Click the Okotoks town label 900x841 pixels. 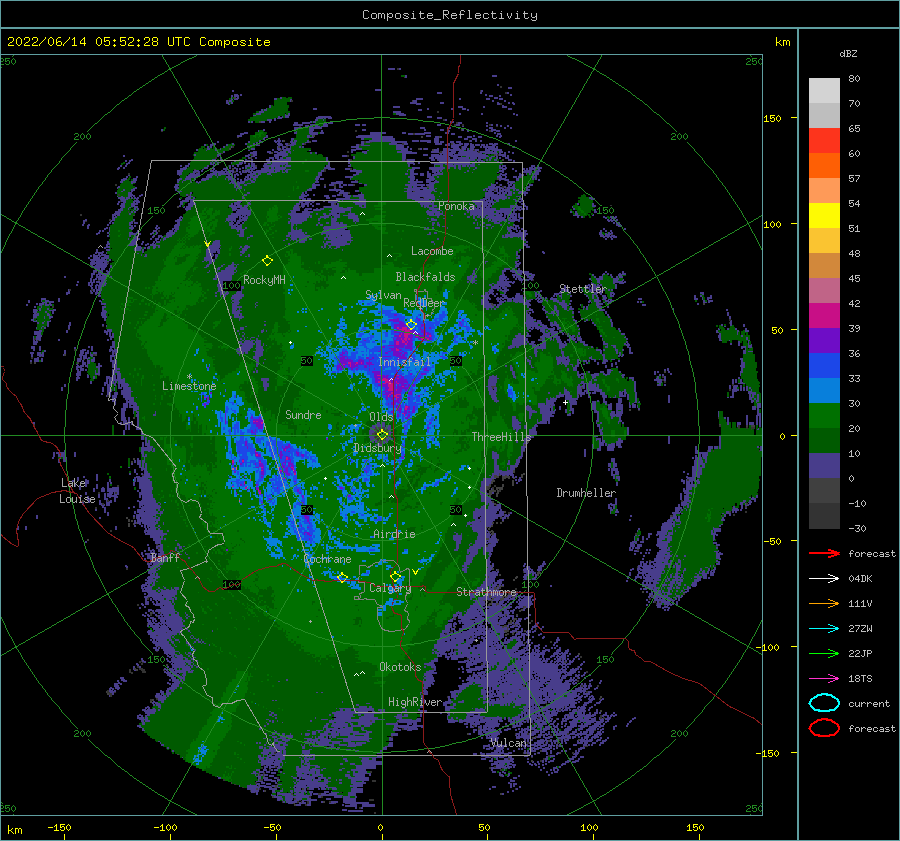point(400,667)
